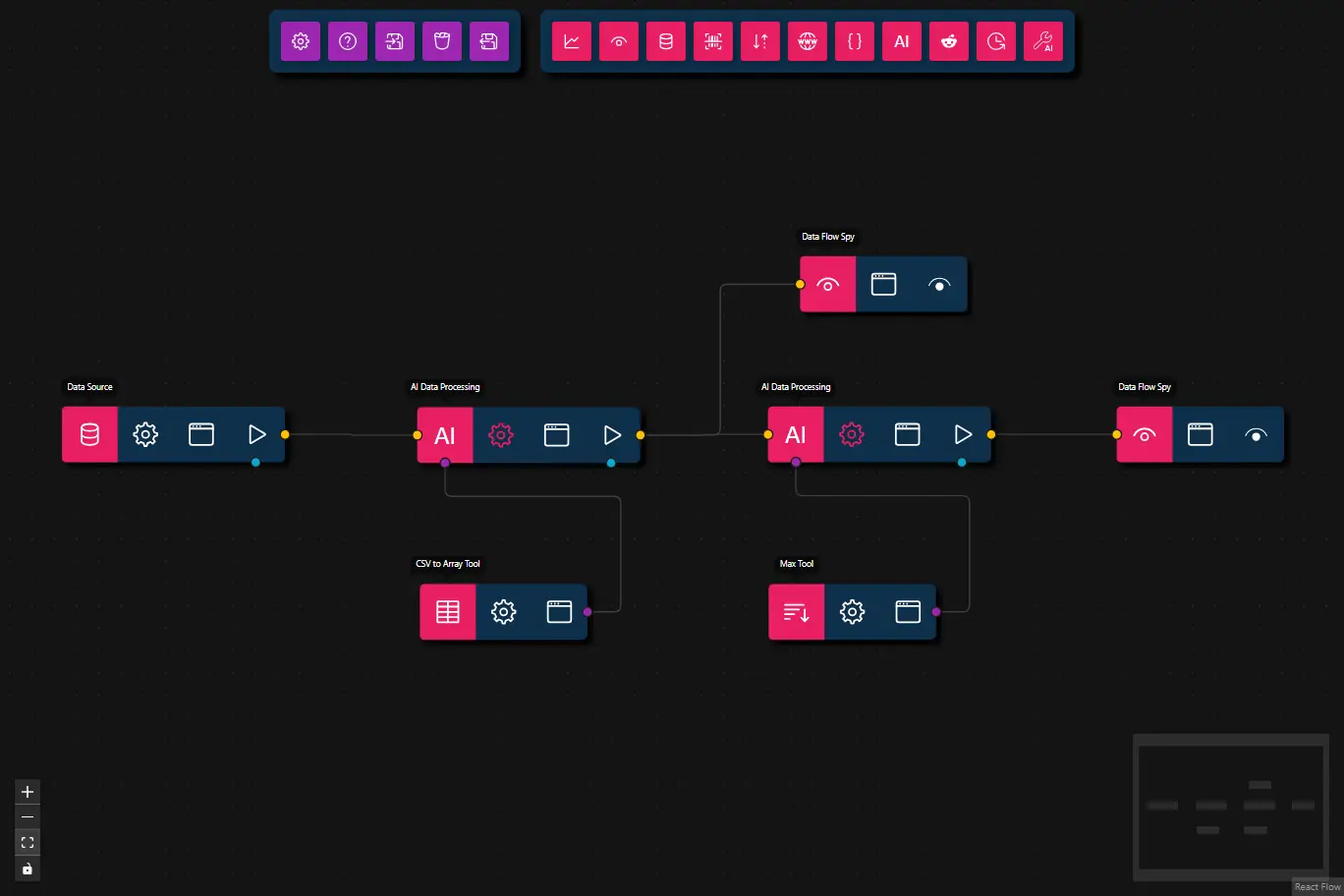Add a Timer node with the clock icon
The image size is (1344, 896).
[995, 41]
